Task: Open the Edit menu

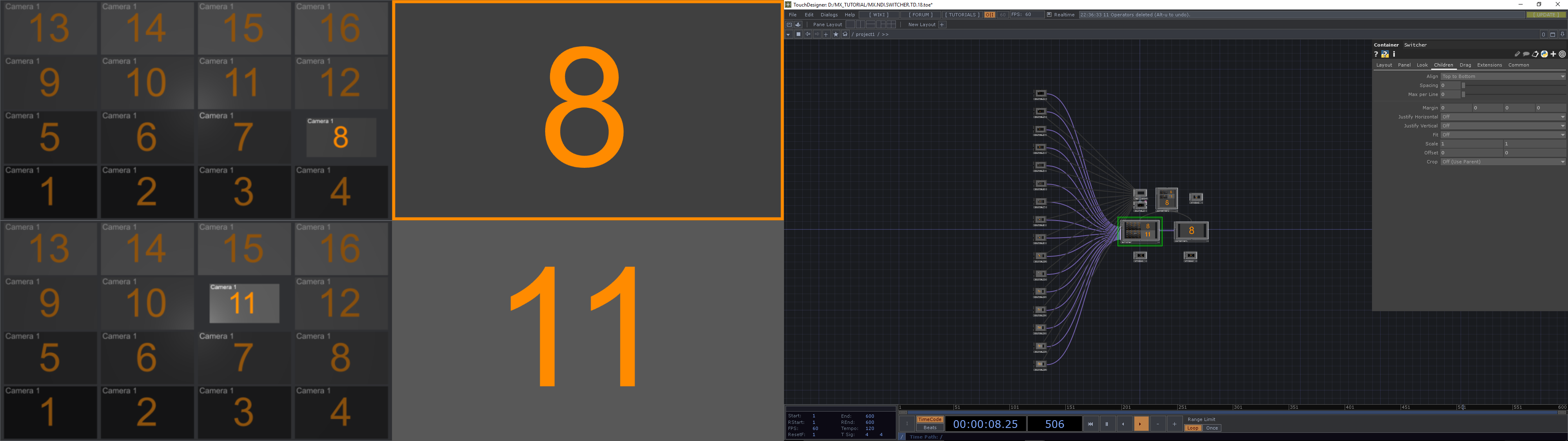Action: coord(809,15)
